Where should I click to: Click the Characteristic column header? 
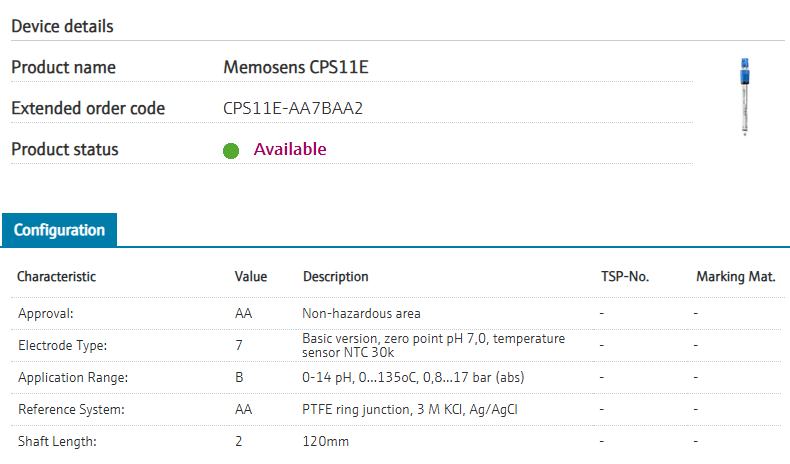pyautogui.click(x=57, y=276)
